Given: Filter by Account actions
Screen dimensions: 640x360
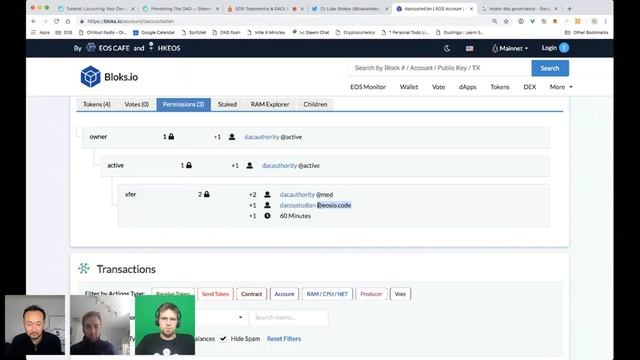Looking at the screenshot, I should pos(284,294).
